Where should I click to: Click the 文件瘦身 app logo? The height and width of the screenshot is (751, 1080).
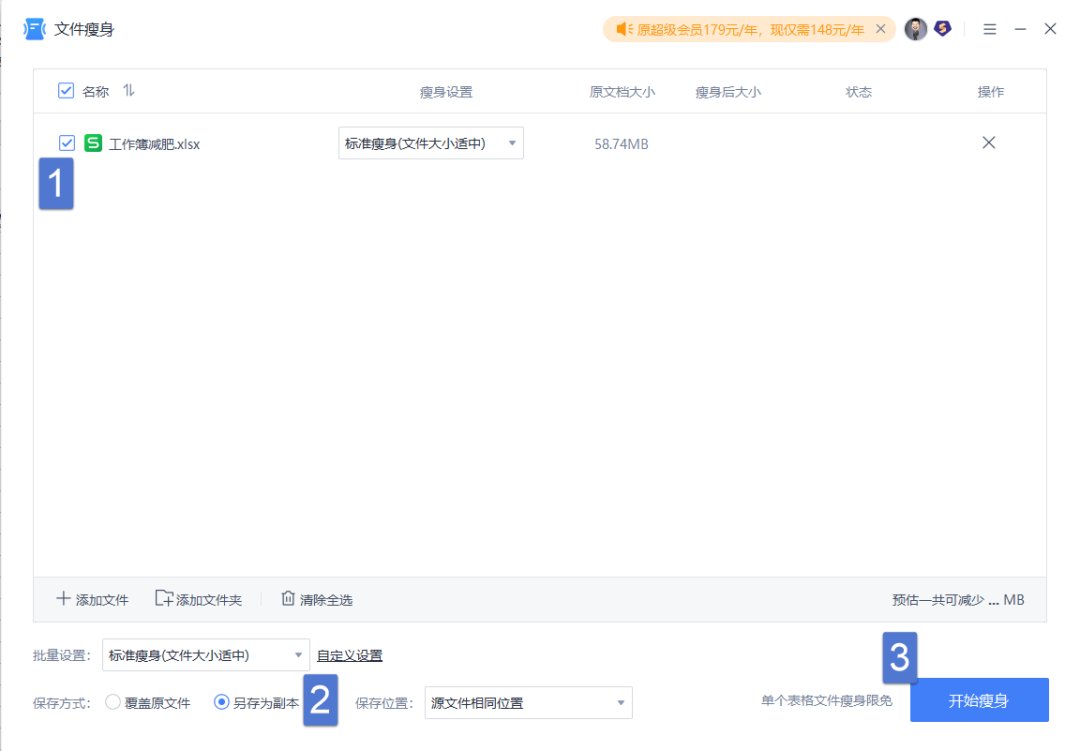pyautogui.click(x=34, y=29)
